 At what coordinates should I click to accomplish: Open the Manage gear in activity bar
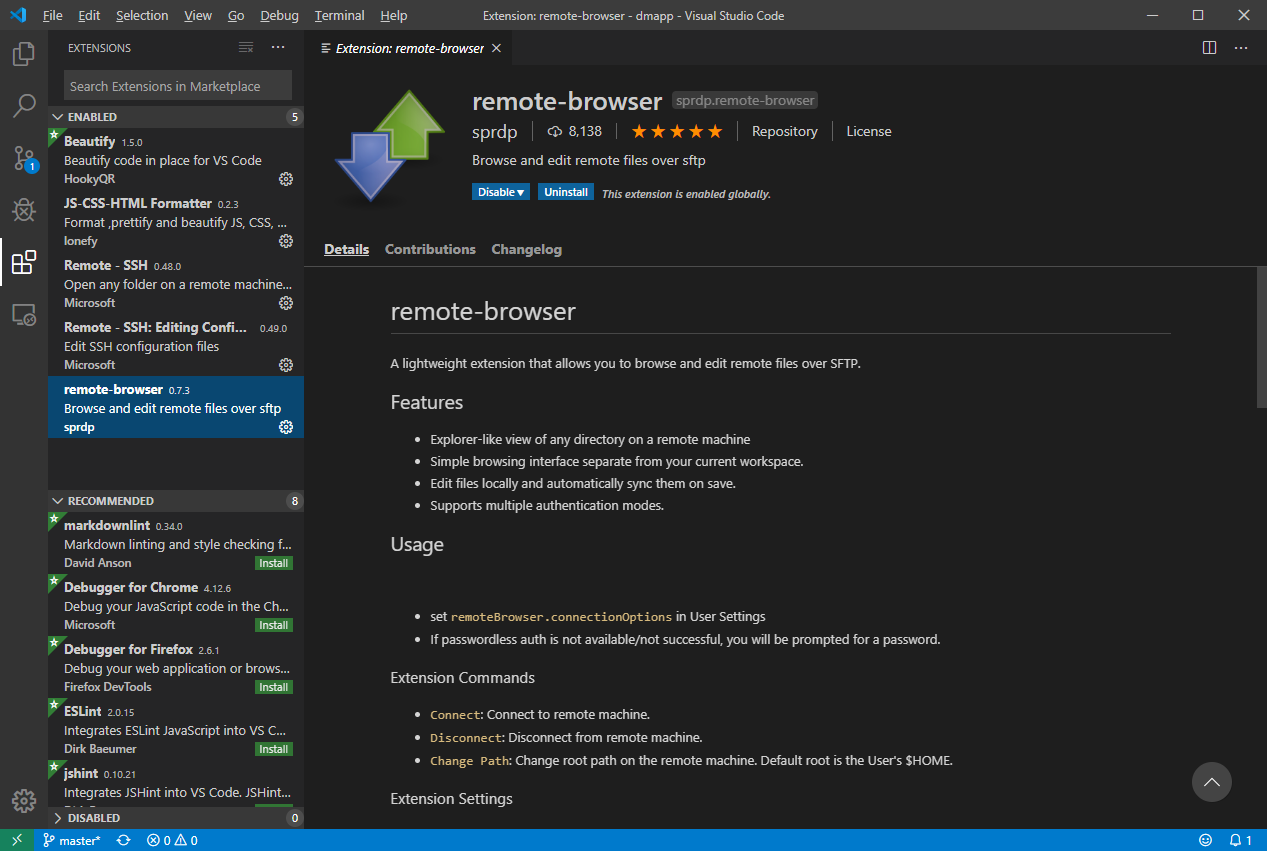(24, 801)
